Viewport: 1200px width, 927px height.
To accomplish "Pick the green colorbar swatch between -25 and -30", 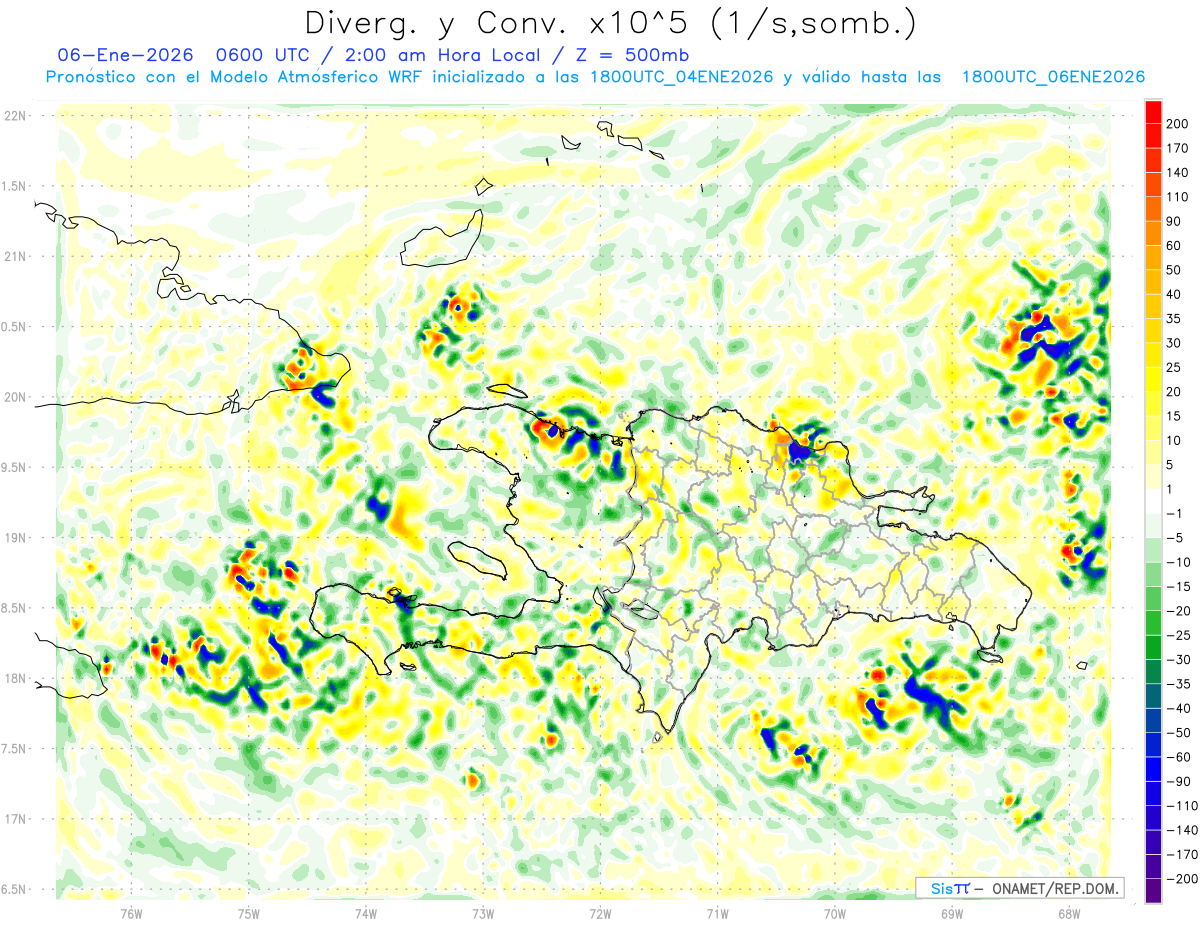I will pos(1153,648).
